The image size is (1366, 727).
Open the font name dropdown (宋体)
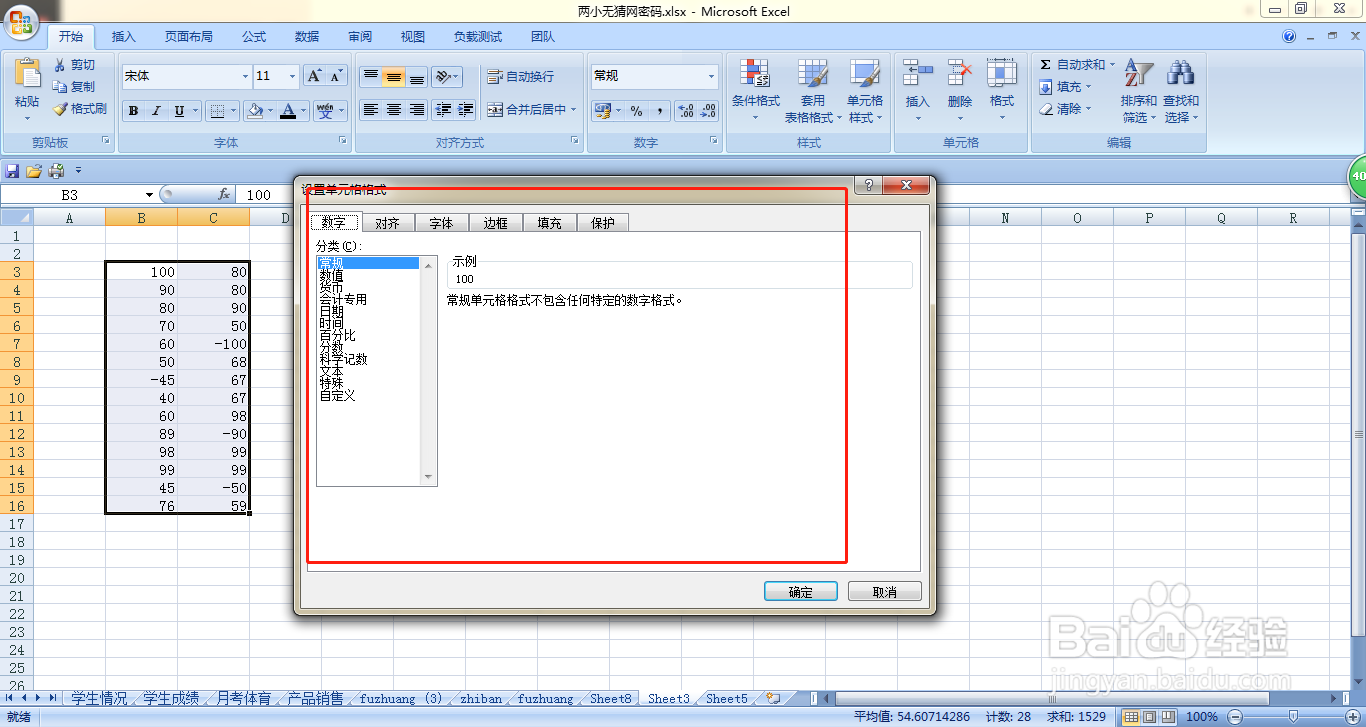pyautogui.click(x=245, y=76)
